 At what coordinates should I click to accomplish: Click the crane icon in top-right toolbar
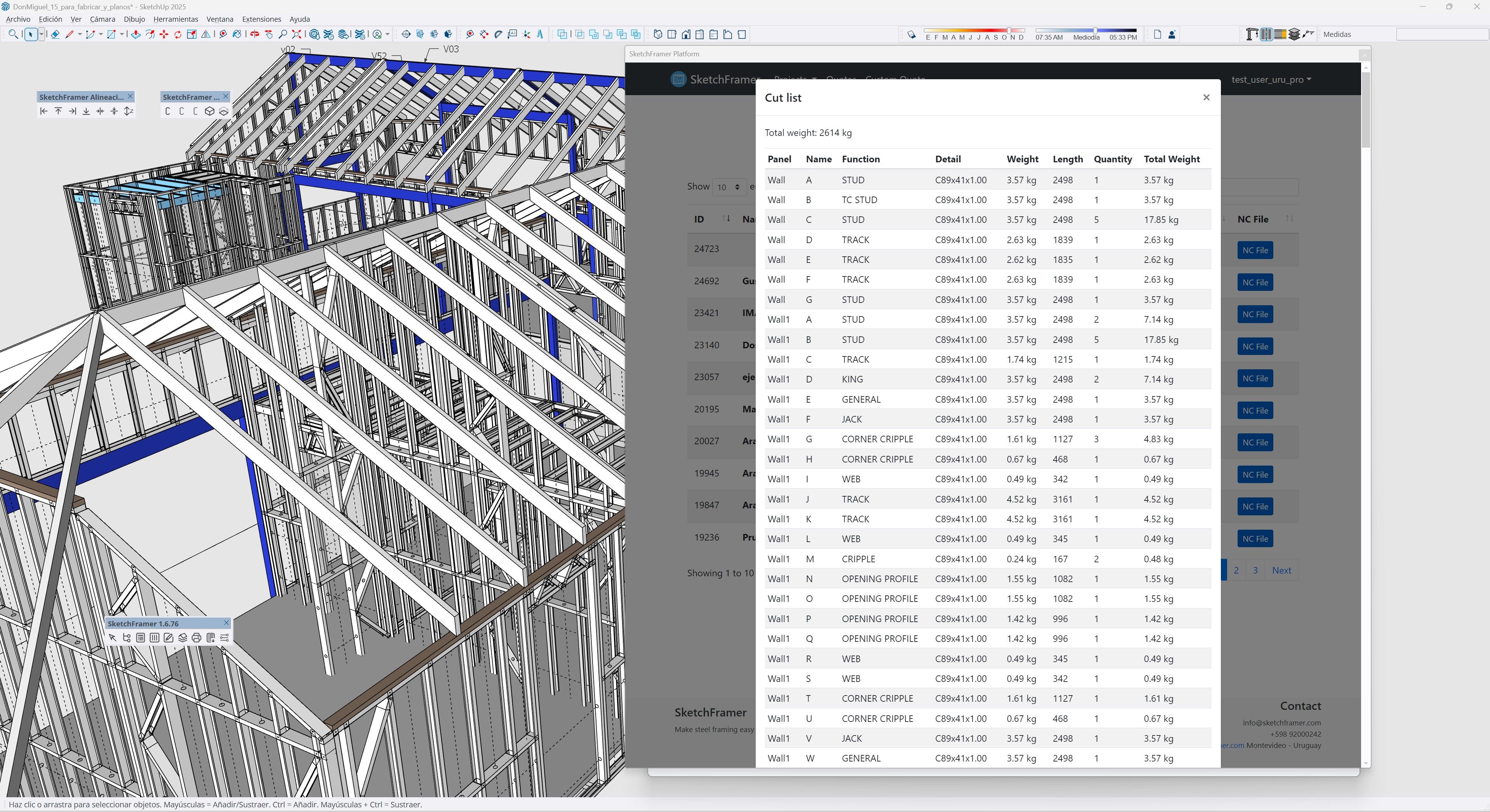pyautogui.click(x=1252, y=35)
